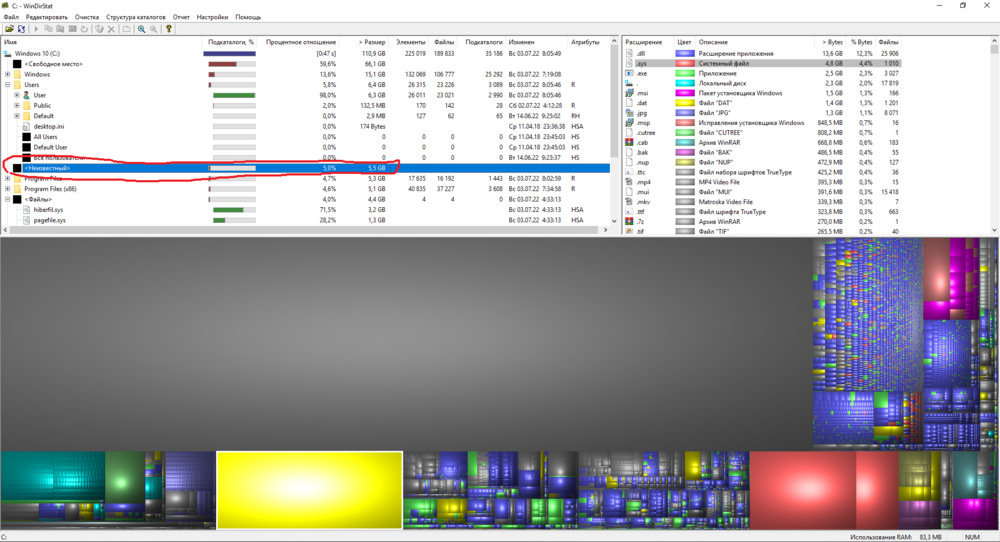The image size is (1000, 542).
Task: Expand the Windows folder tree node
Action: click(8, 74)
